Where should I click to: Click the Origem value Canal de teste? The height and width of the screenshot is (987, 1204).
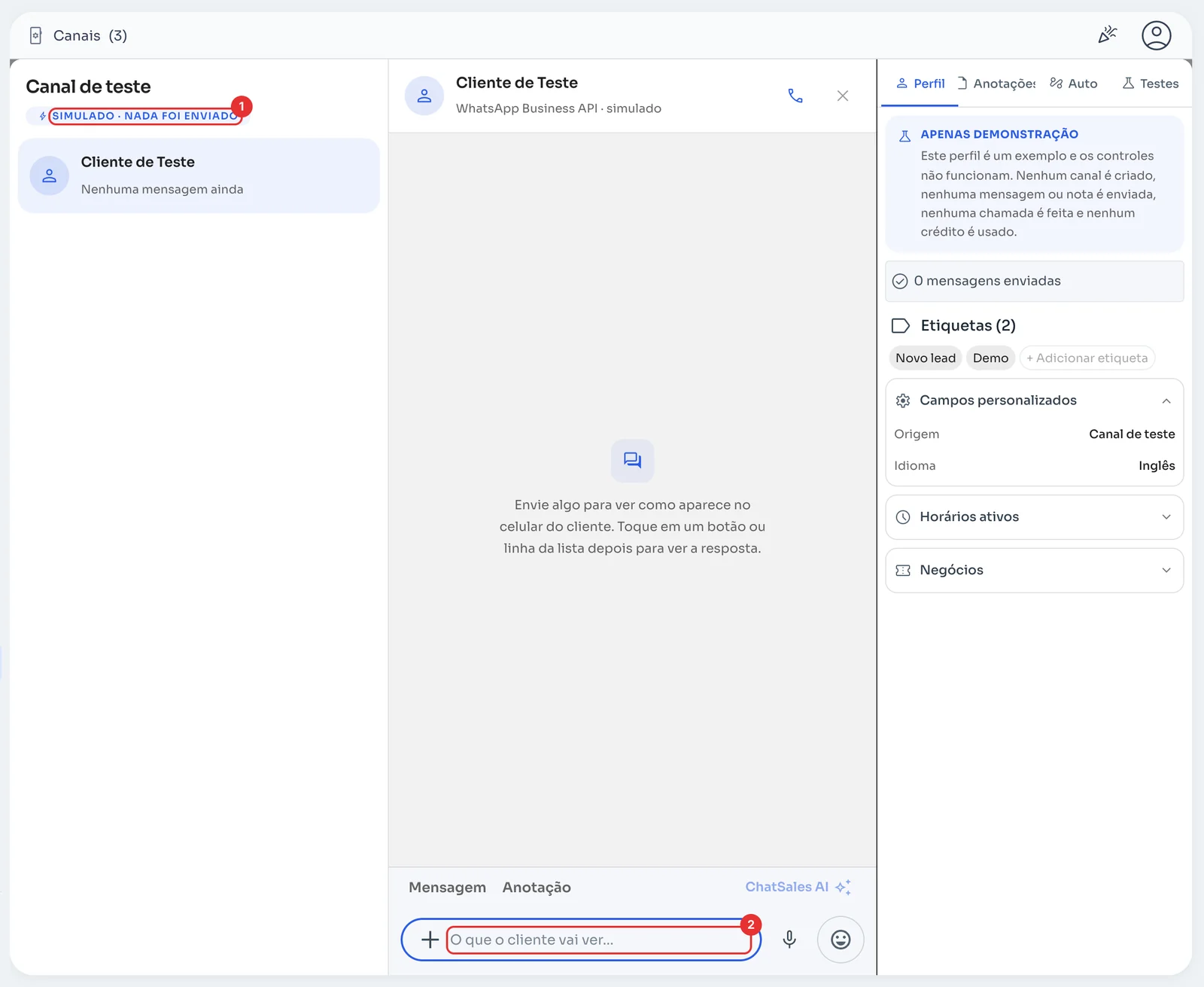pyautogui.click(x=1132, y=434)
